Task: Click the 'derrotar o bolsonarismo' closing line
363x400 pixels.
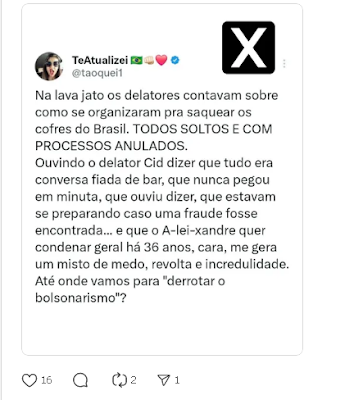Action: [x=130, y=289]
